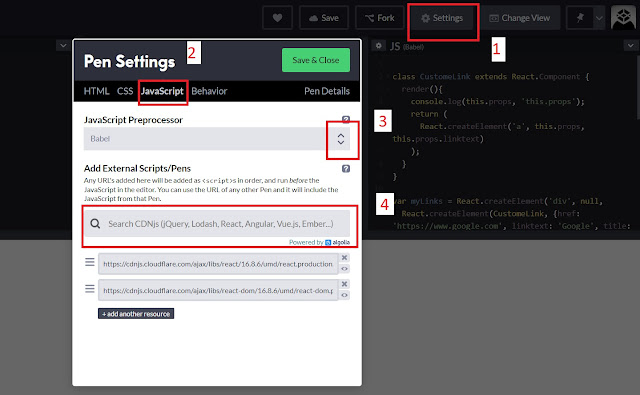This screenshot has height=395, width=640.
Task: Switch to the CSS settings tab
Action: click(x=125, y=91)
